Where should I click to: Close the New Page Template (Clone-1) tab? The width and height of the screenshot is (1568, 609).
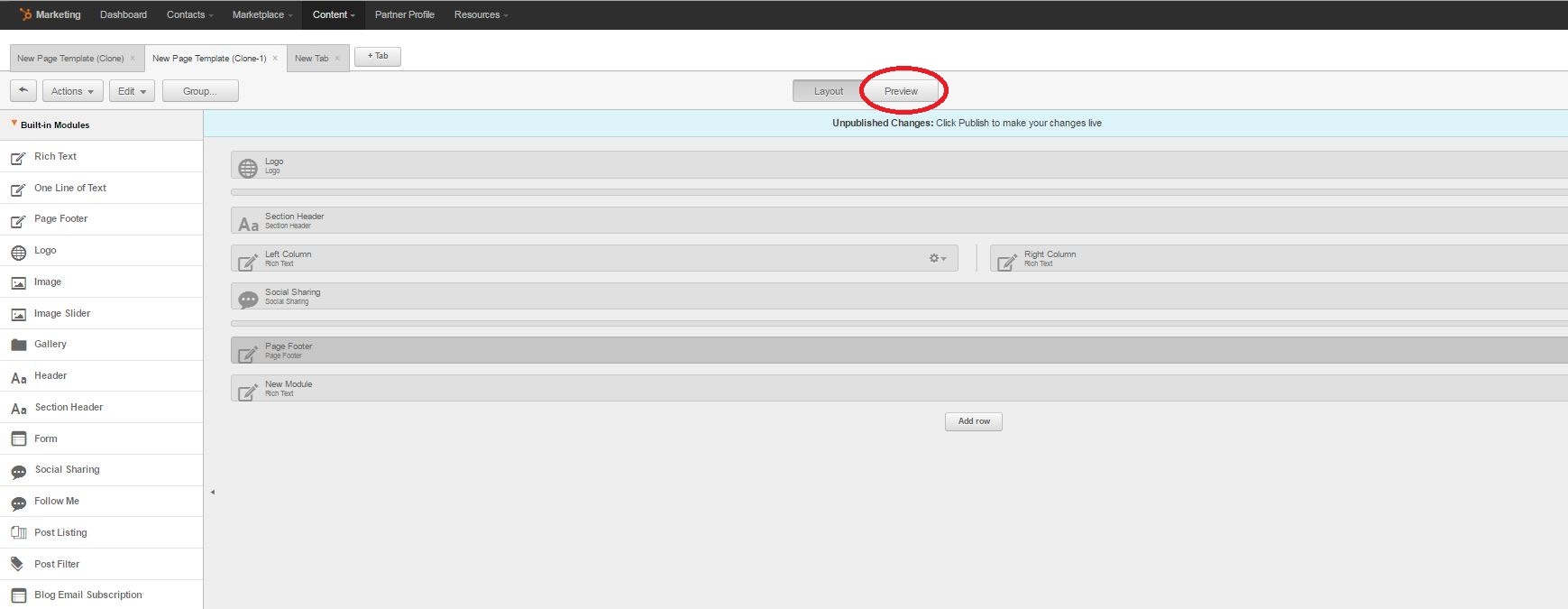point(275,59)
